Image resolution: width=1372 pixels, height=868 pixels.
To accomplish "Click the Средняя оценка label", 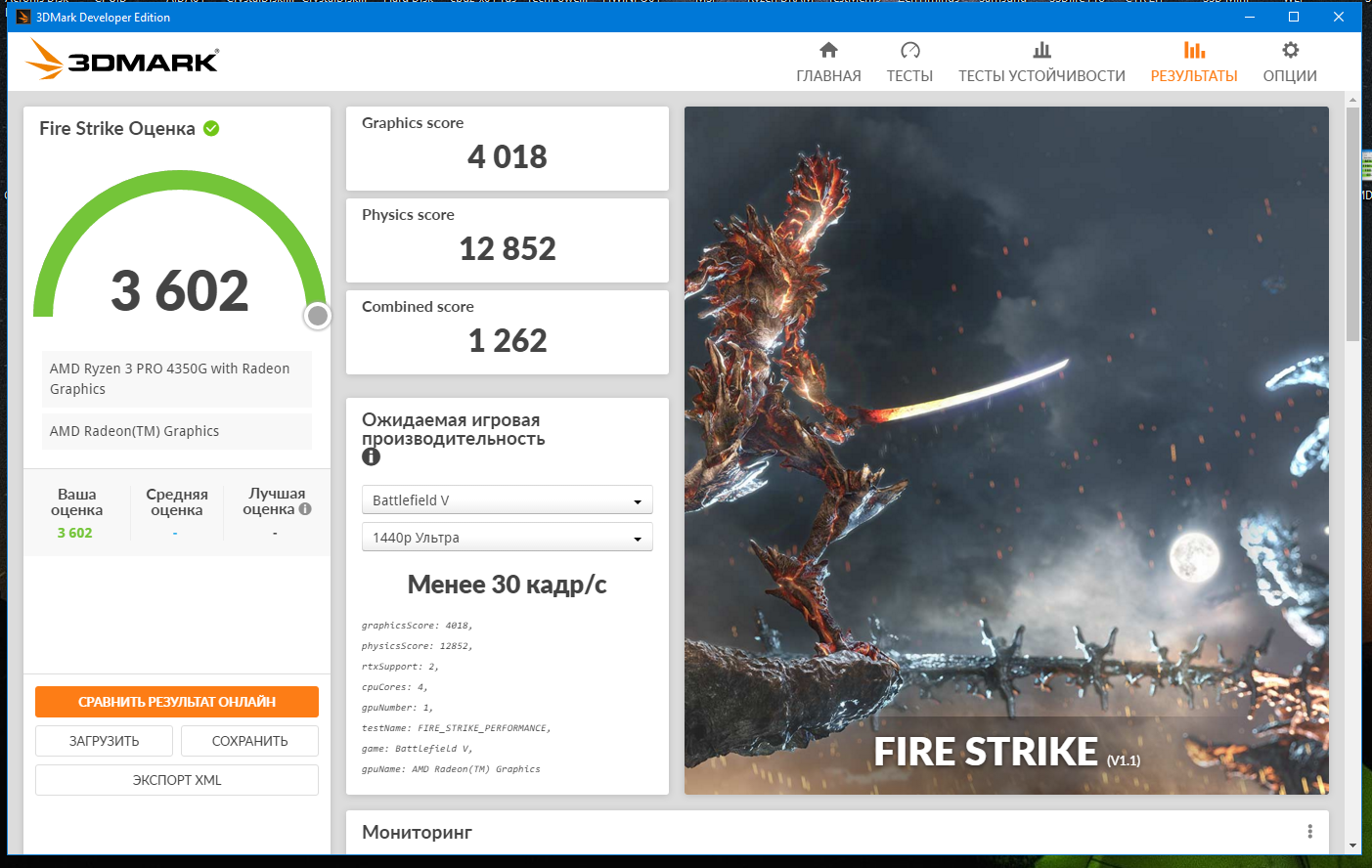I will [177, 501].
